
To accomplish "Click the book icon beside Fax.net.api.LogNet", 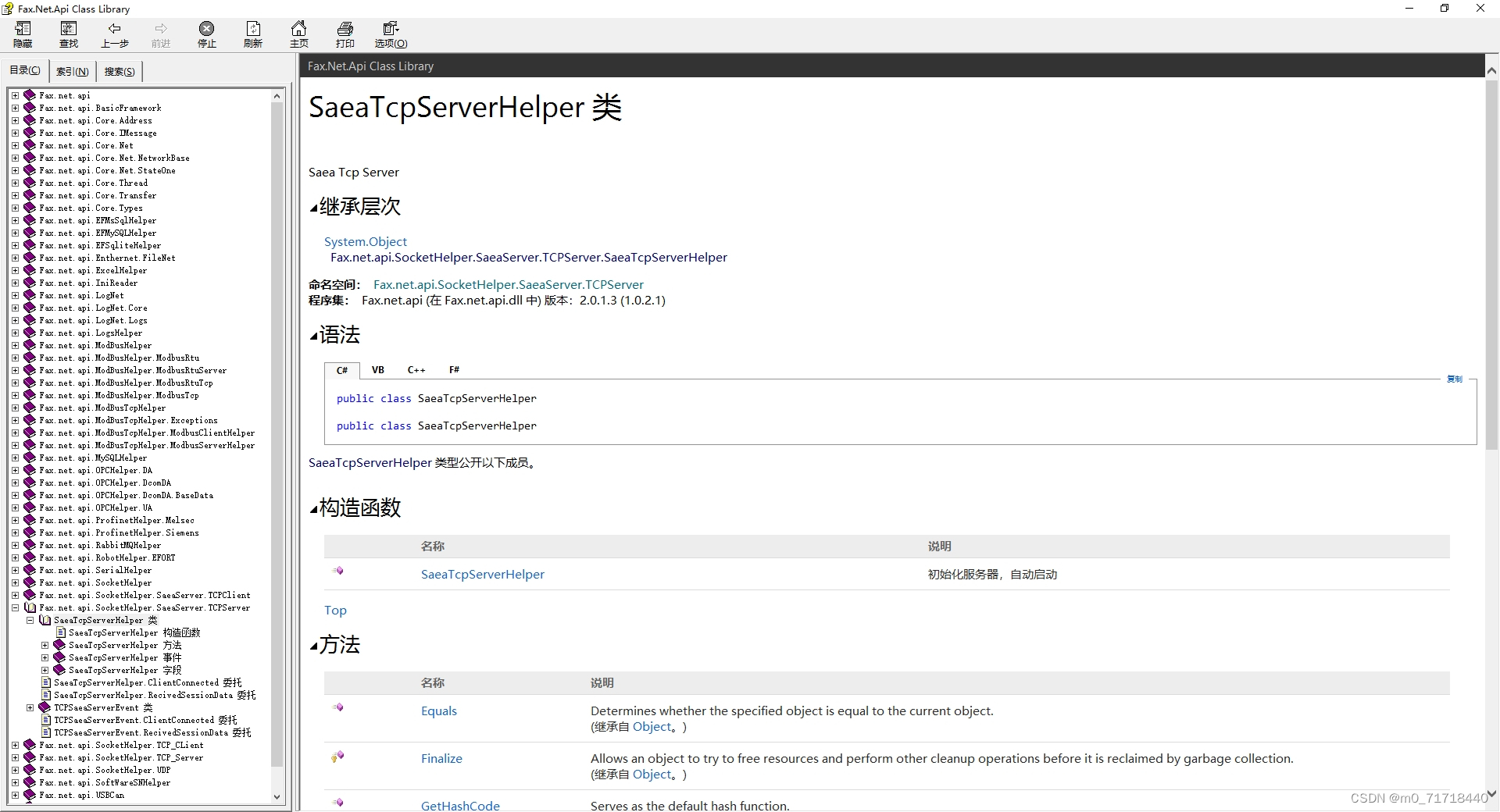I will (x=30, y=295).
